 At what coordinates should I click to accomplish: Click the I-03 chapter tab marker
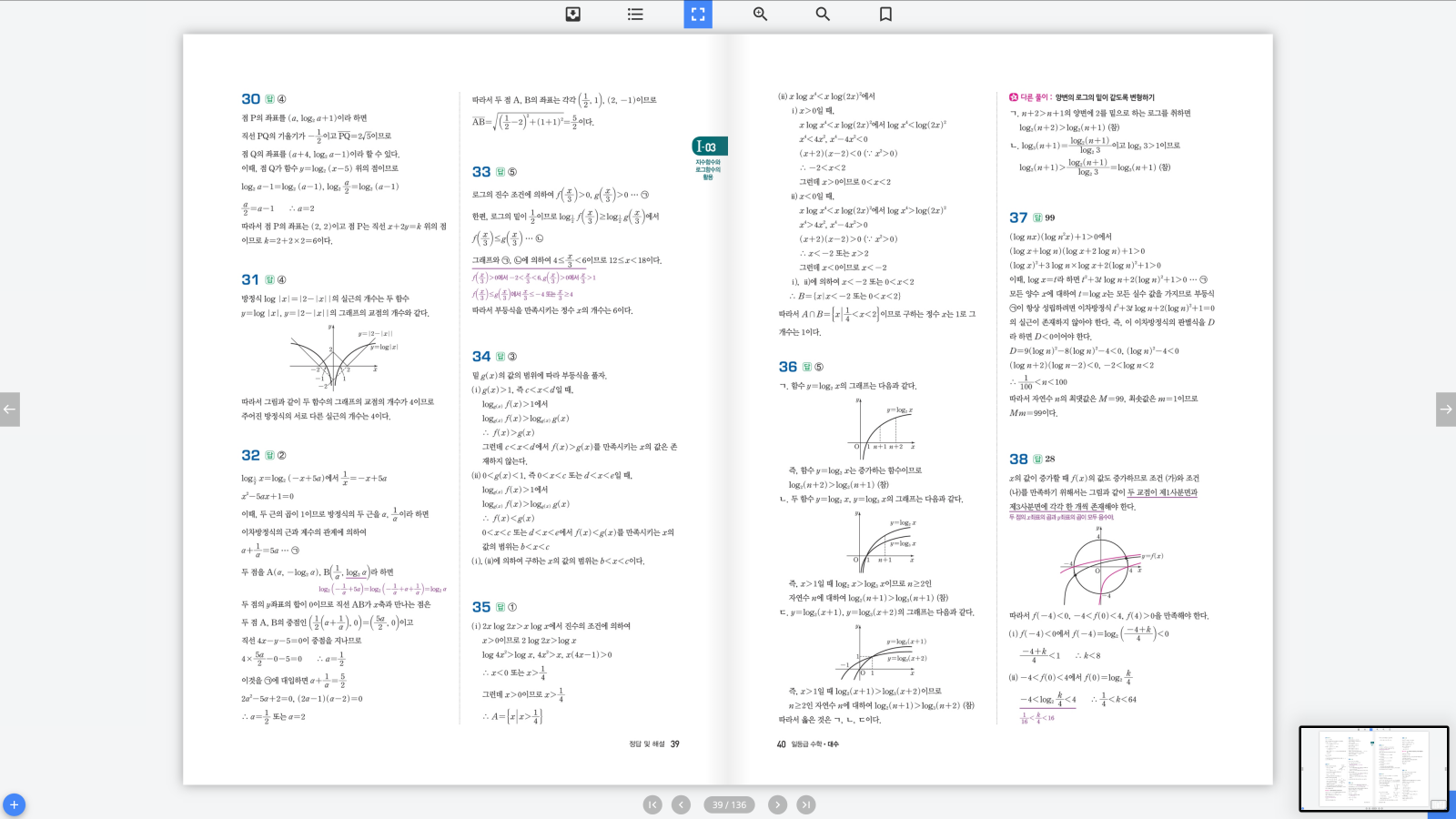point(709,147)
